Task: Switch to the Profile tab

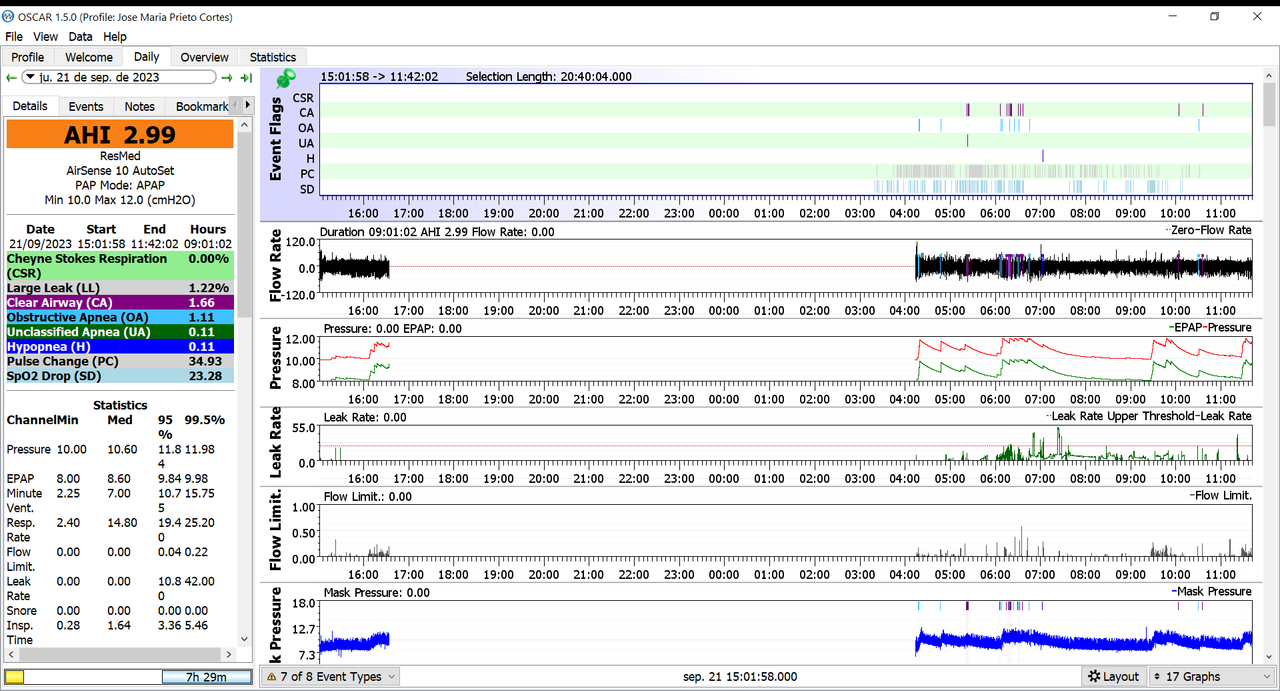Action: coord(28,57)
